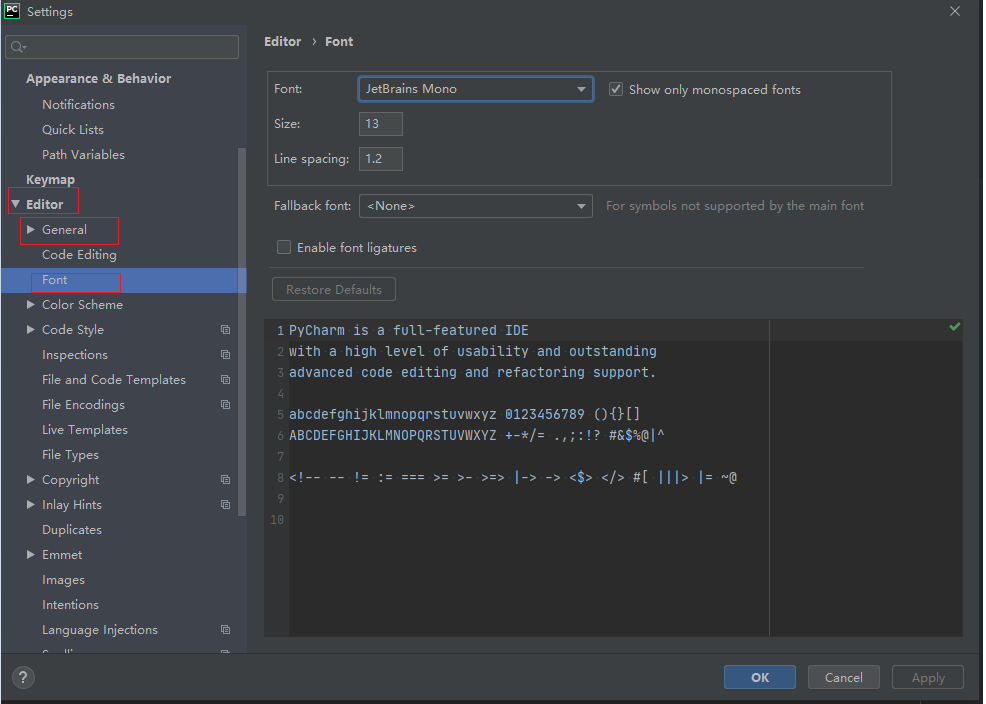This screenshot has height=704, width=986.
Task: Expand the Code Style node
Action: 30,329
